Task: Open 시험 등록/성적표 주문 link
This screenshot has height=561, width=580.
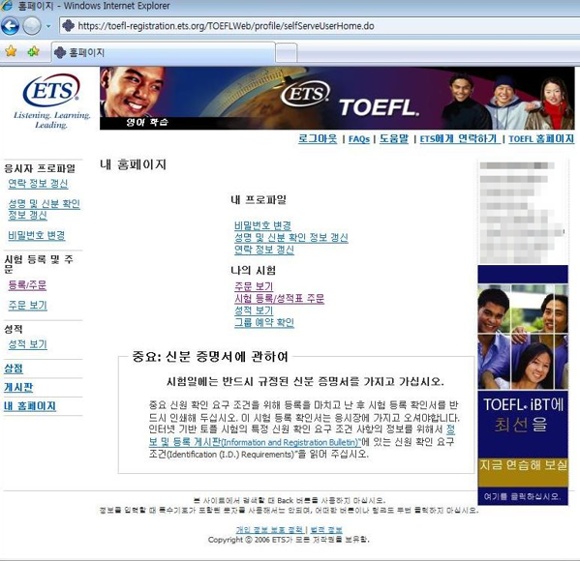Action: pos(279,298)
